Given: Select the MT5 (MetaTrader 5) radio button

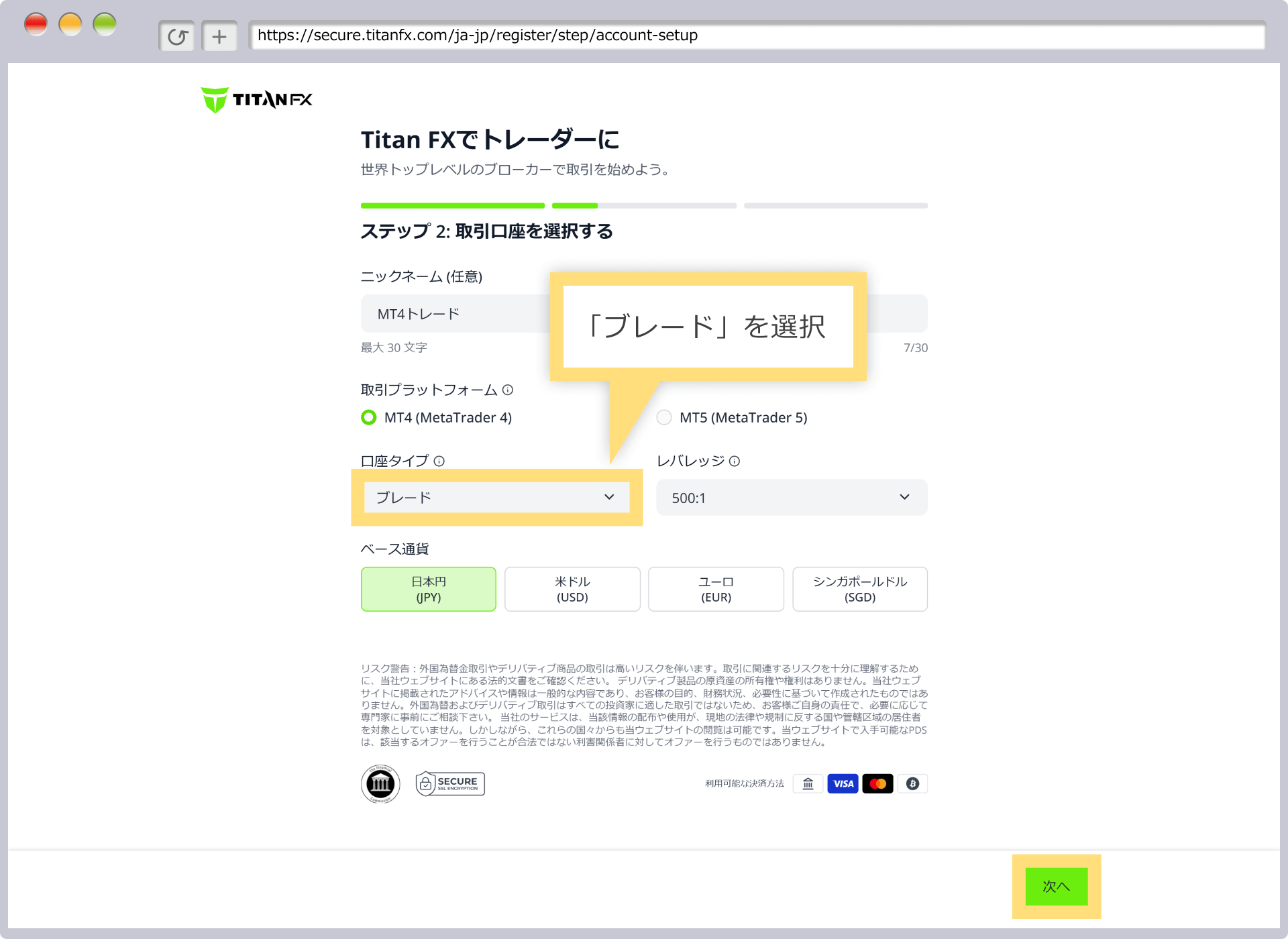Looking at the screenshot, I should 664,417.
